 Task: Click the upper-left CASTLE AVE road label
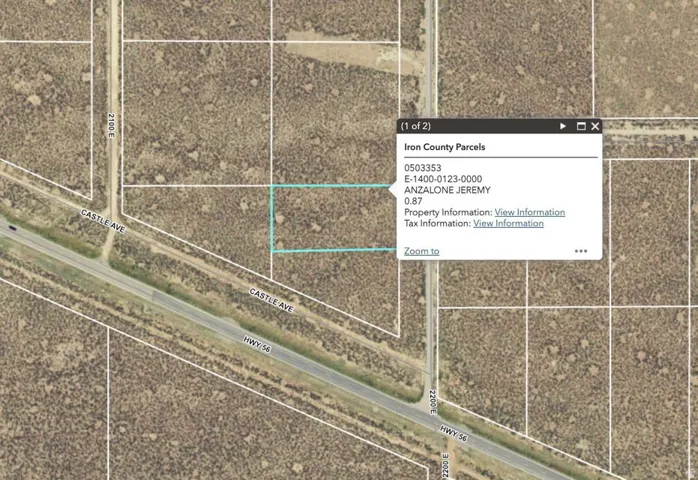click(103, 221)
